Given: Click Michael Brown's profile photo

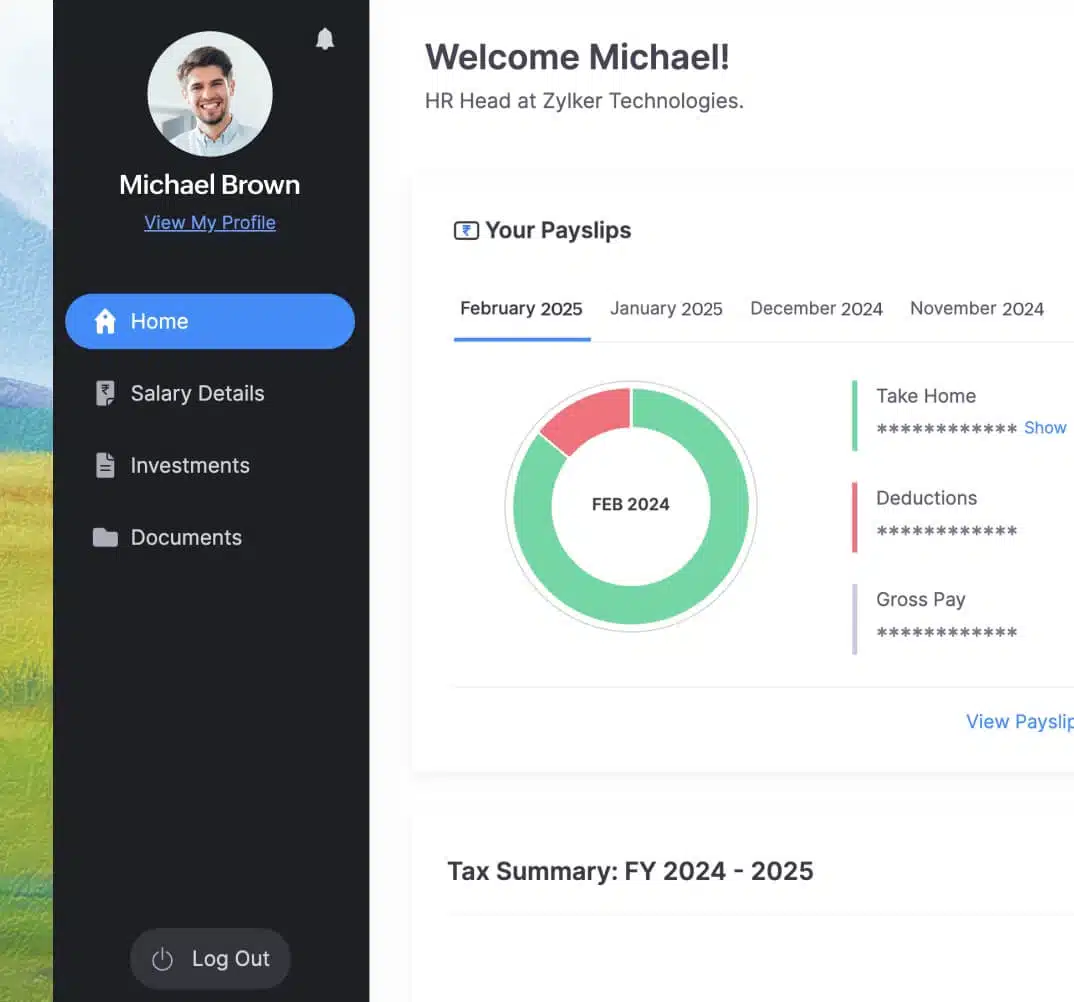Looking at the screenshot, I should (210, 94).
